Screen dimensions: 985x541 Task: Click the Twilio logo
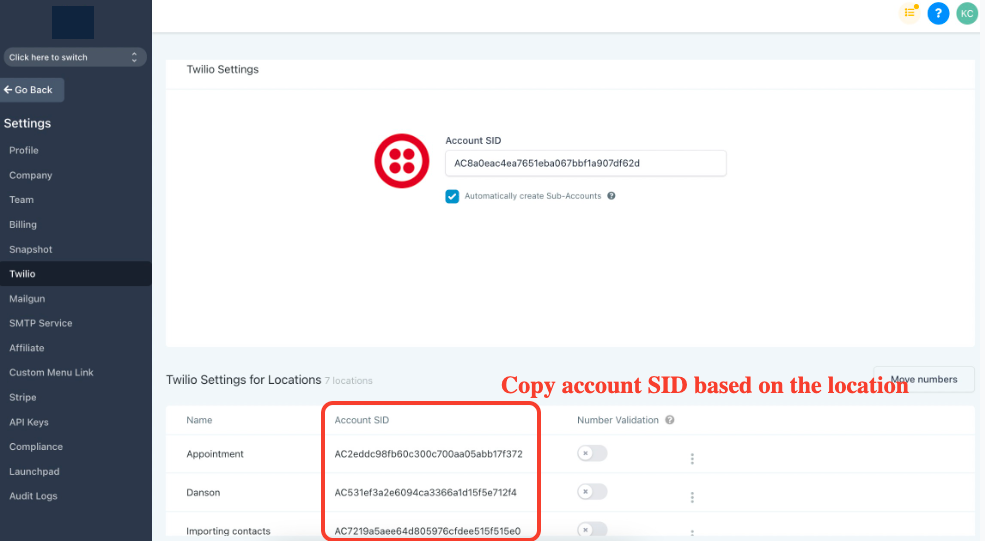tap(402, 161)
